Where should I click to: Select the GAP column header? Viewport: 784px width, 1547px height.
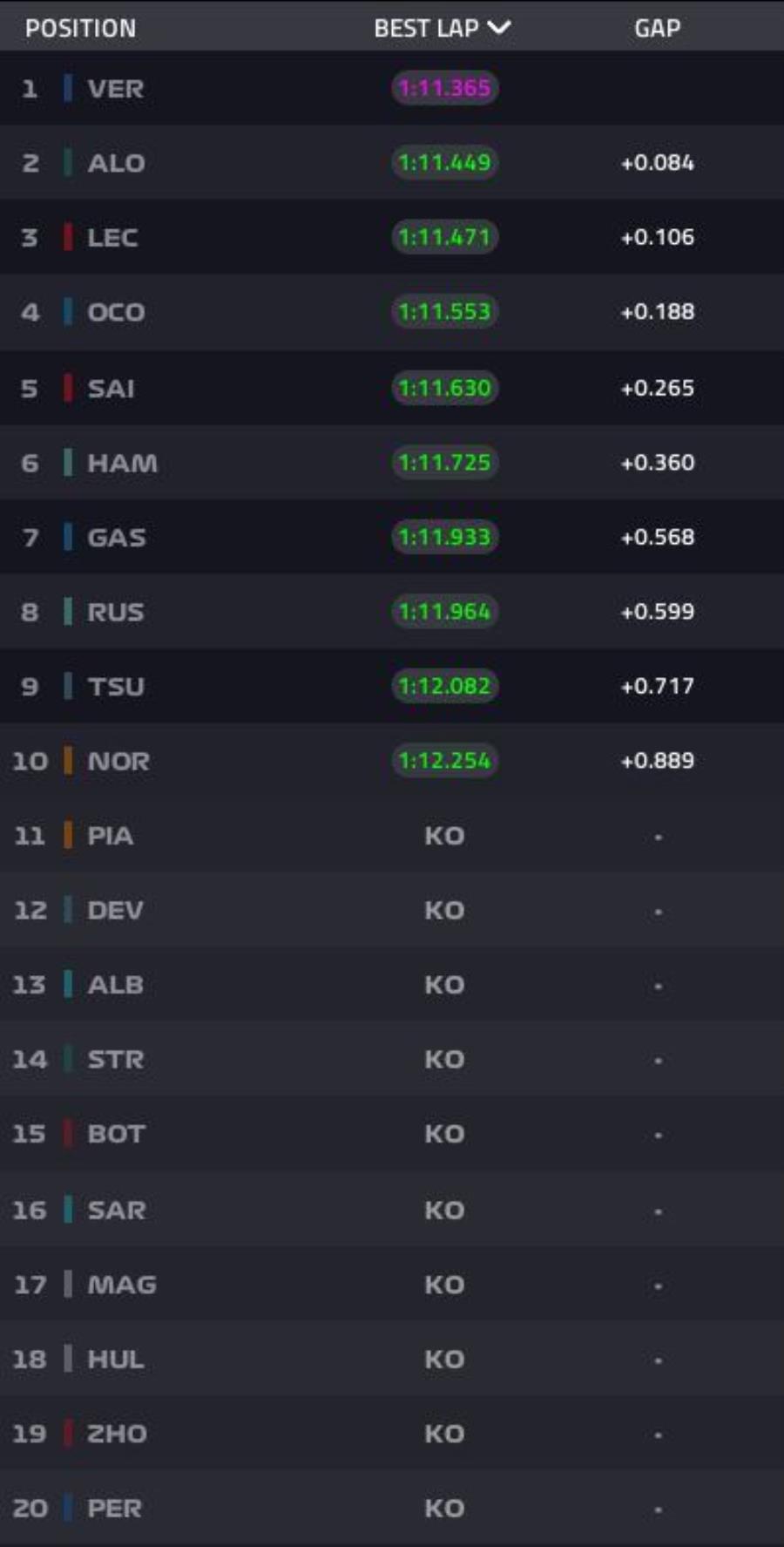tap(657, 28)
